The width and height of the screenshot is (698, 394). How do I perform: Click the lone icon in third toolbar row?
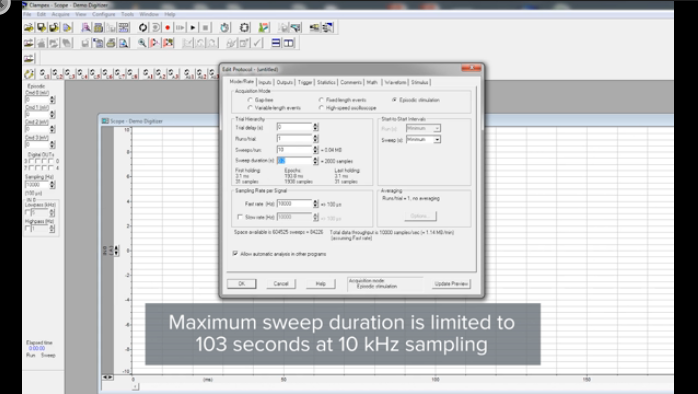click(x=28, y=58)
